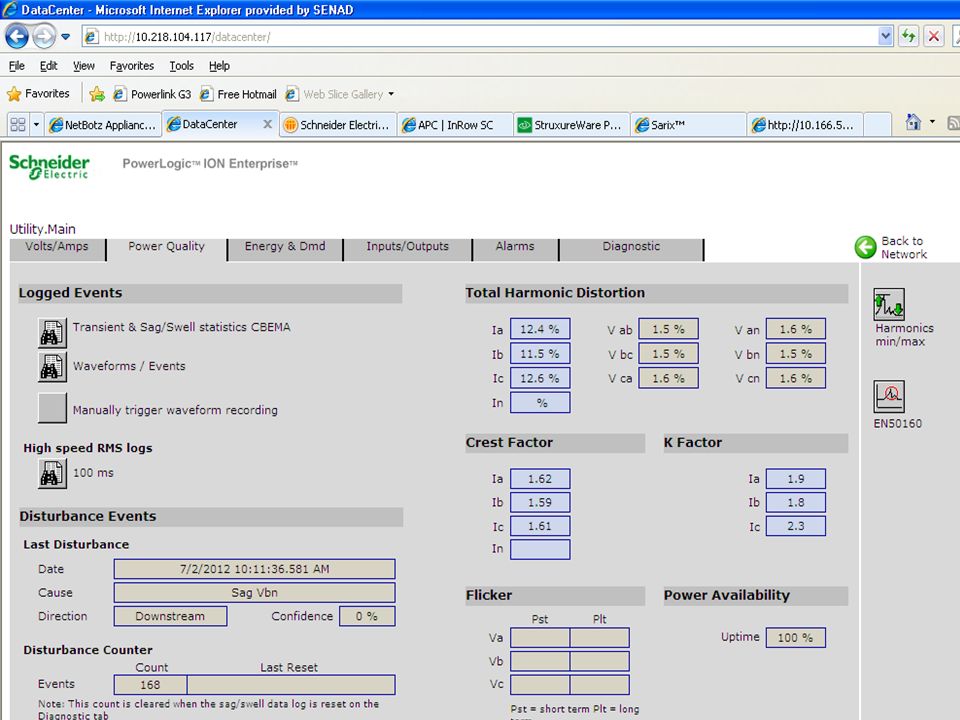This screenshot has width=960, height=720.
Task: Close the DataCenter browser tab
Action: click(x=268, y=124)
